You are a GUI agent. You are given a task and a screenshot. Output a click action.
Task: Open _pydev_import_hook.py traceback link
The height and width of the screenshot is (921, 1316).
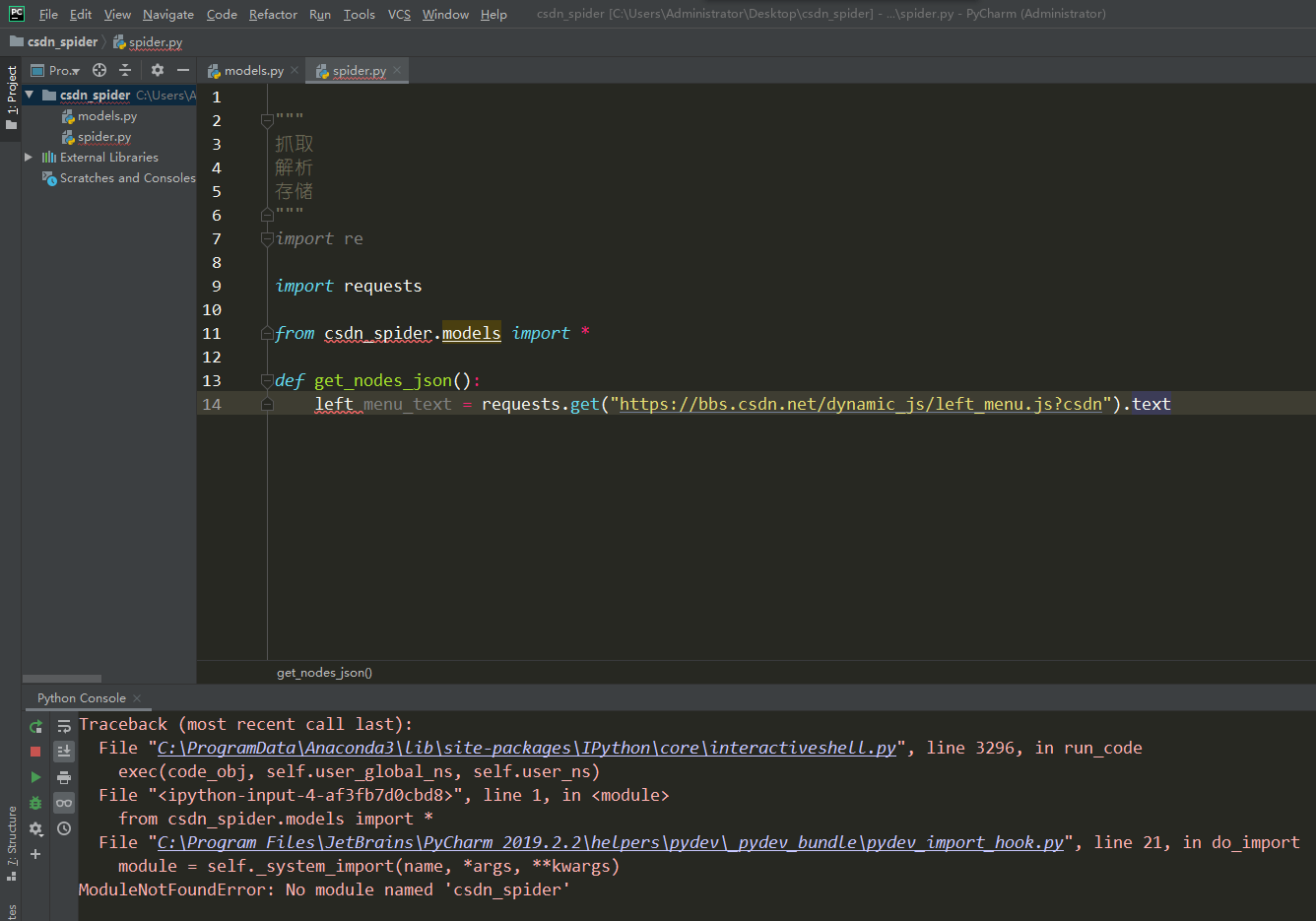(611, 842)
